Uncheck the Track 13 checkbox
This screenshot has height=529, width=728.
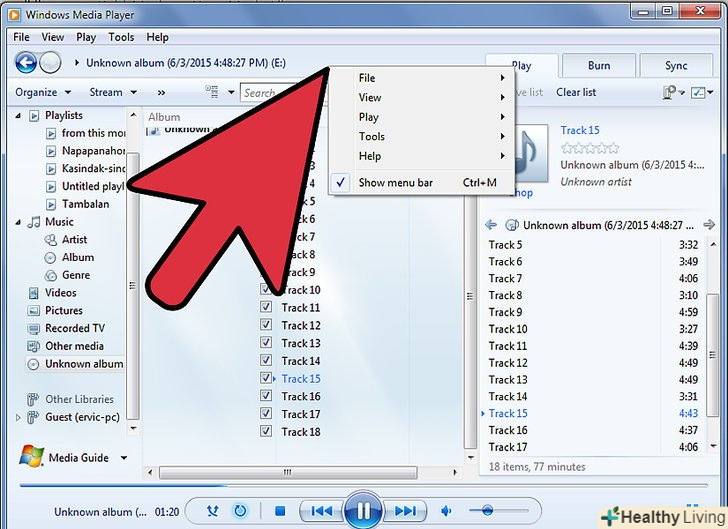click(x=266, y=342)
